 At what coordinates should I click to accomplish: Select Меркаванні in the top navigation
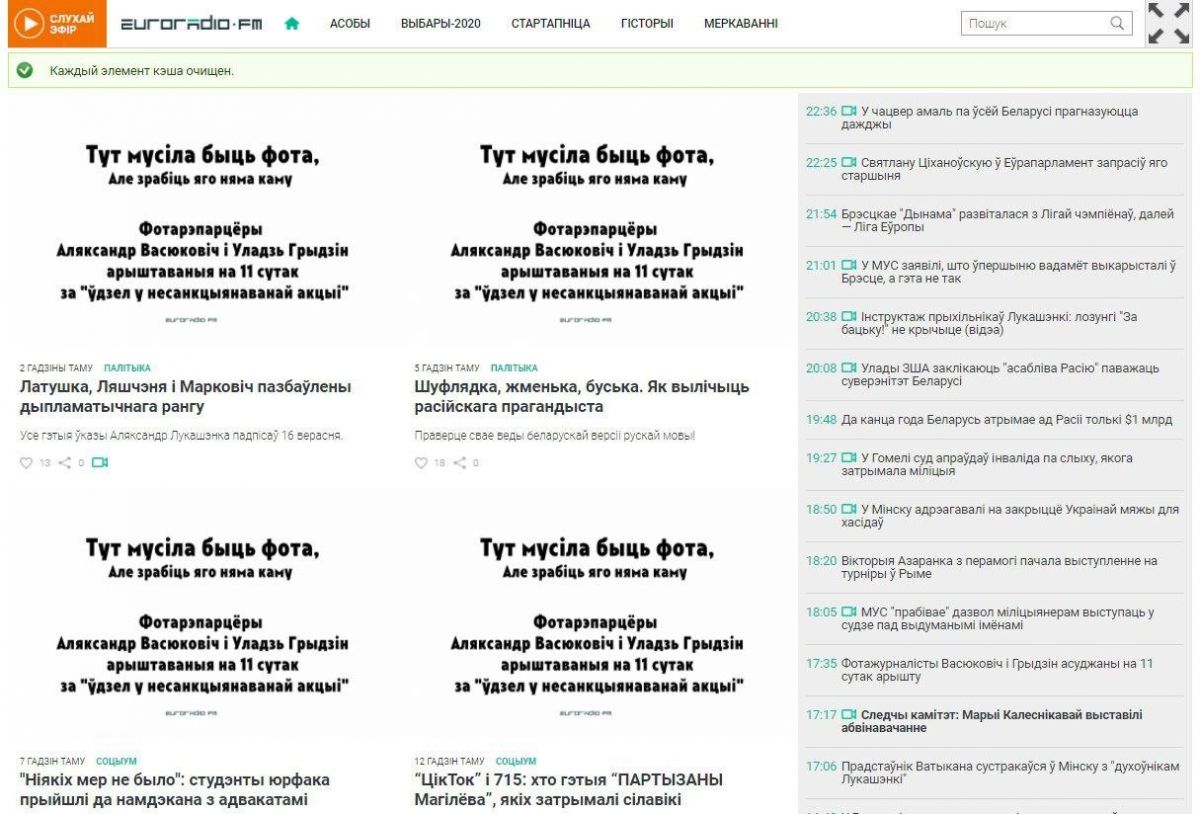pyautogui.click(x=740, y=24)
